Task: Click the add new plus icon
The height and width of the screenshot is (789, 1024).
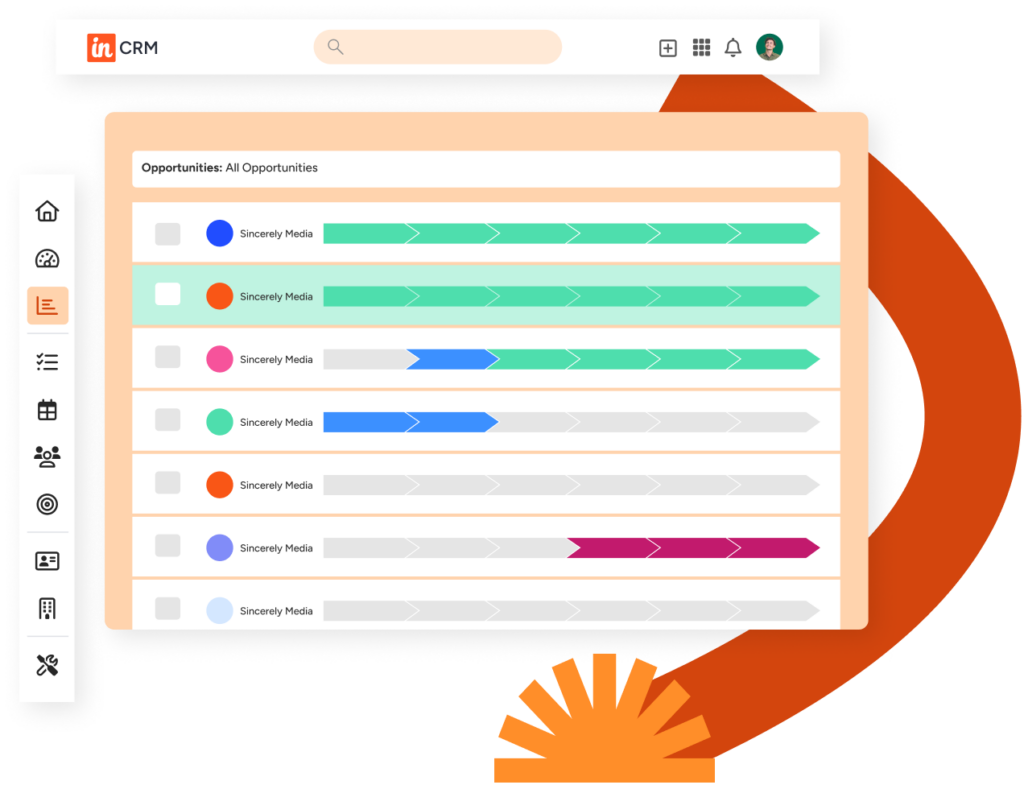Action: point(668,48)
